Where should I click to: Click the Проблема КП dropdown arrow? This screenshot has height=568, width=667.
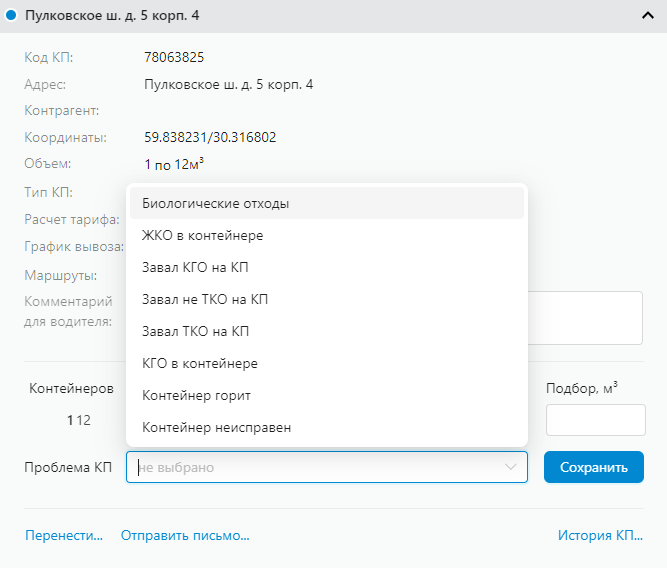(511, 467)
